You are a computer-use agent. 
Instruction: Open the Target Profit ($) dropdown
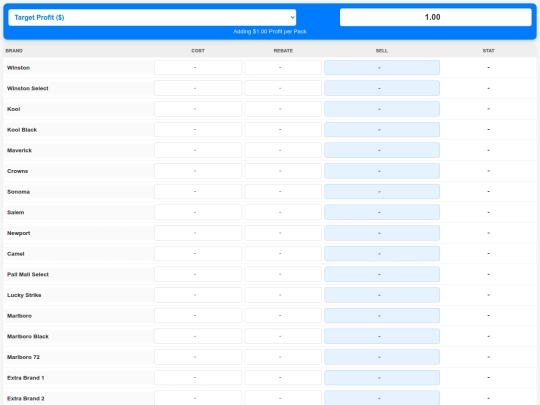click(x=152, y=18)
